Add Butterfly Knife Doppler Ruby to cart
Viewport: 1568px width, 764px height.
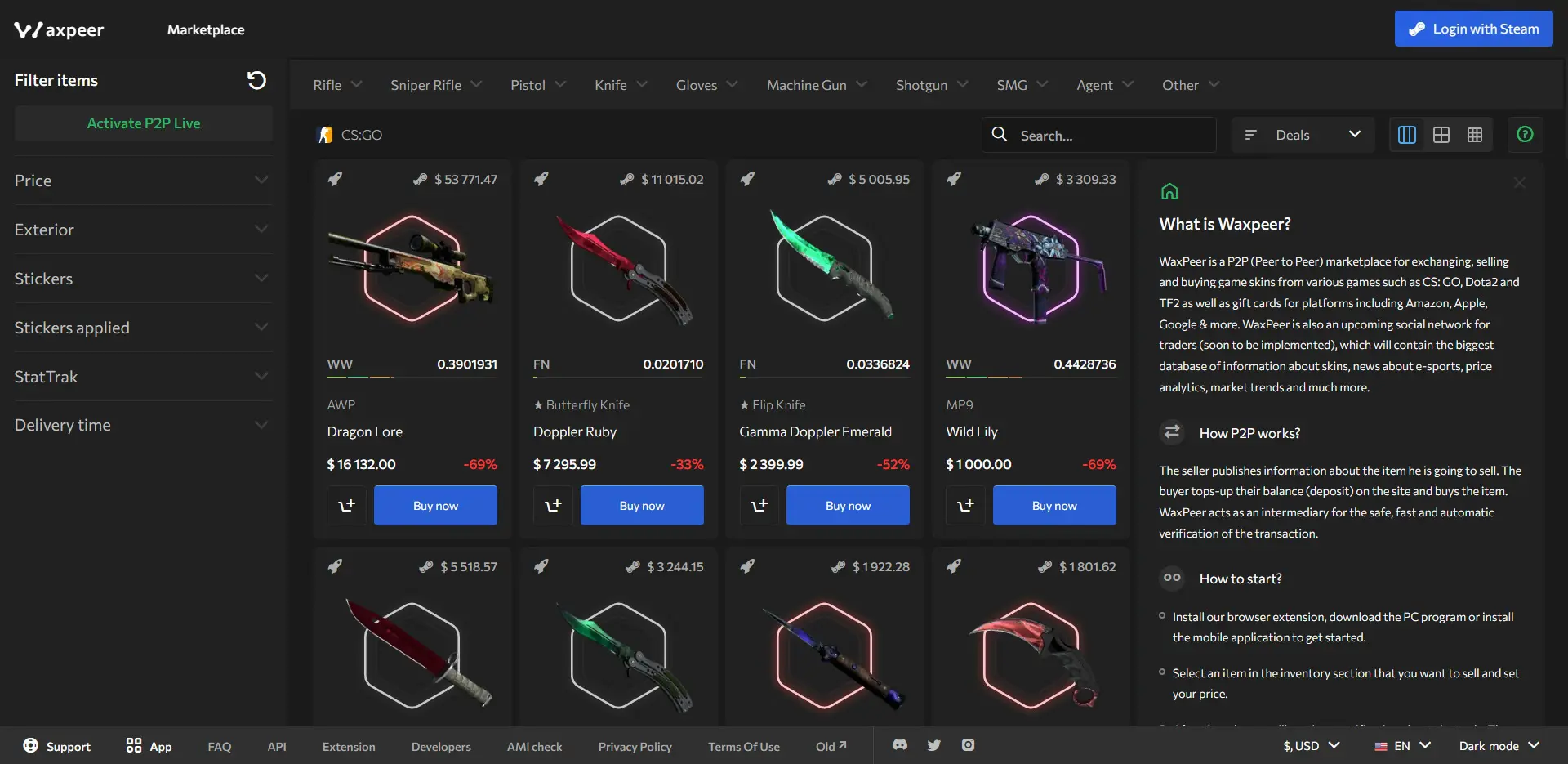[x=553, y=505]
